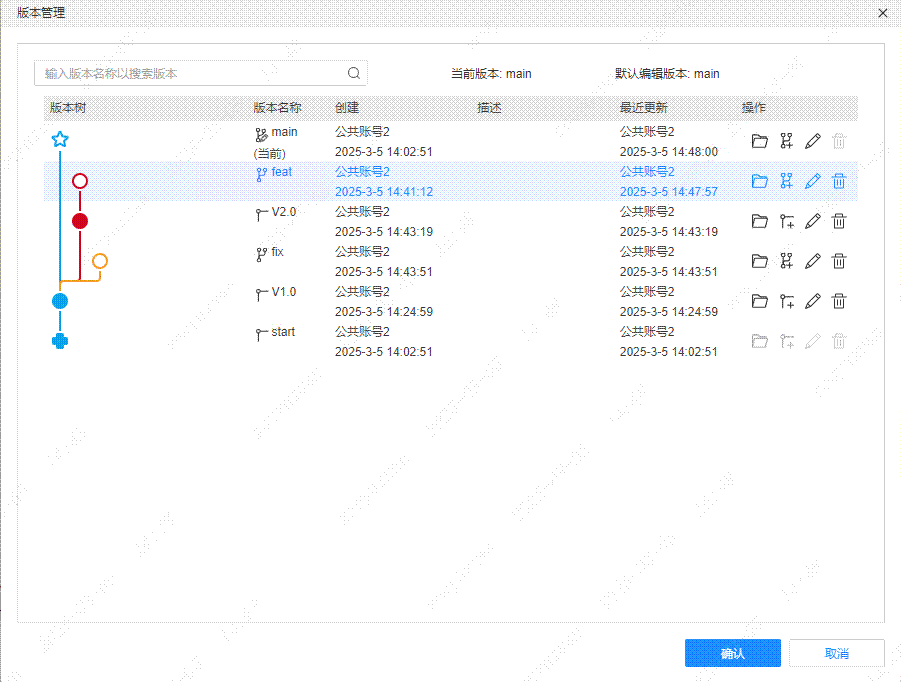
Task: Open the folder icon for the fix version
Action: click(759, 261)
